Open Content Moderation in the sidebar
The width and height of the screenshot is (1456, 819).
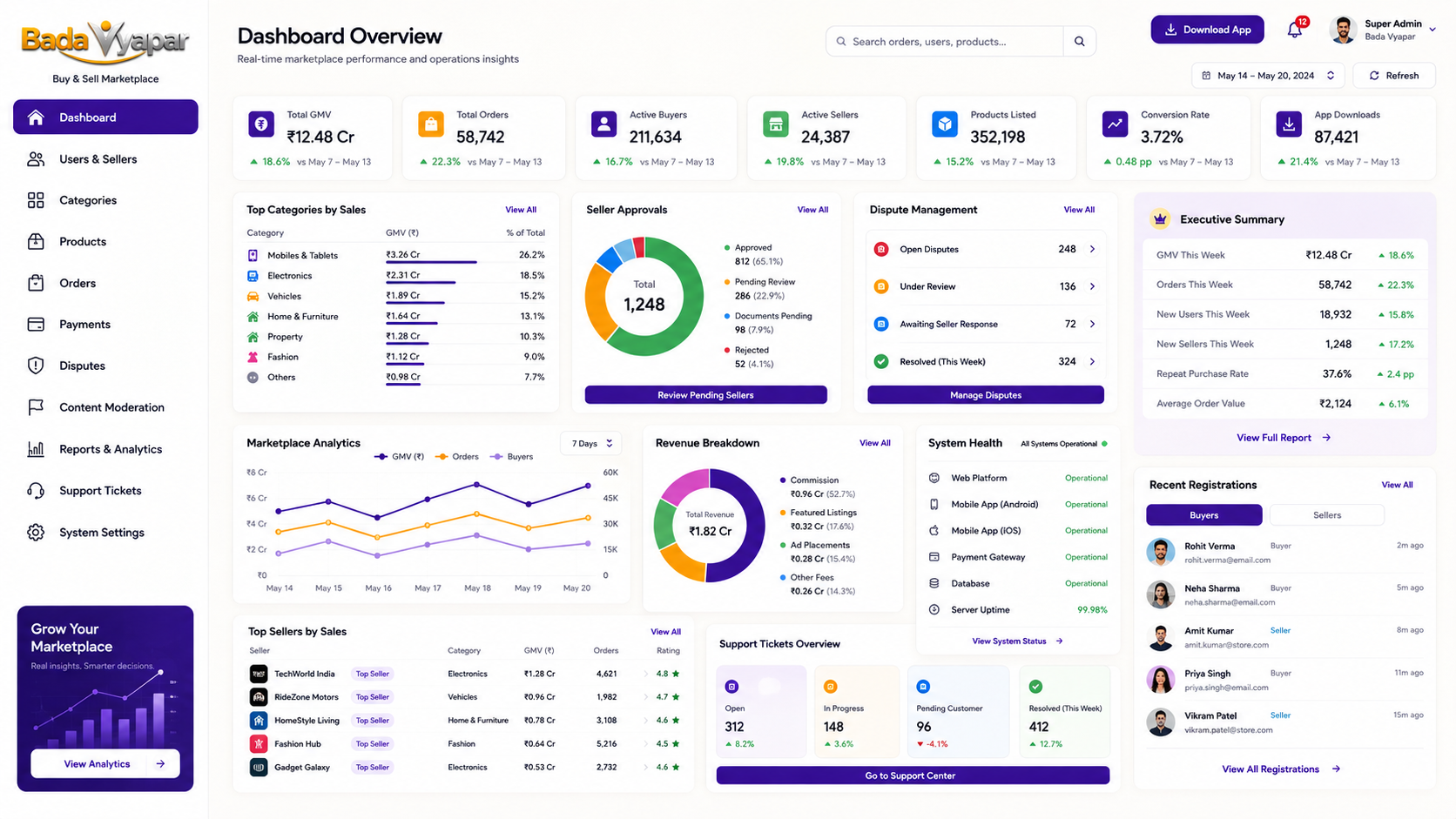[105, 407]
